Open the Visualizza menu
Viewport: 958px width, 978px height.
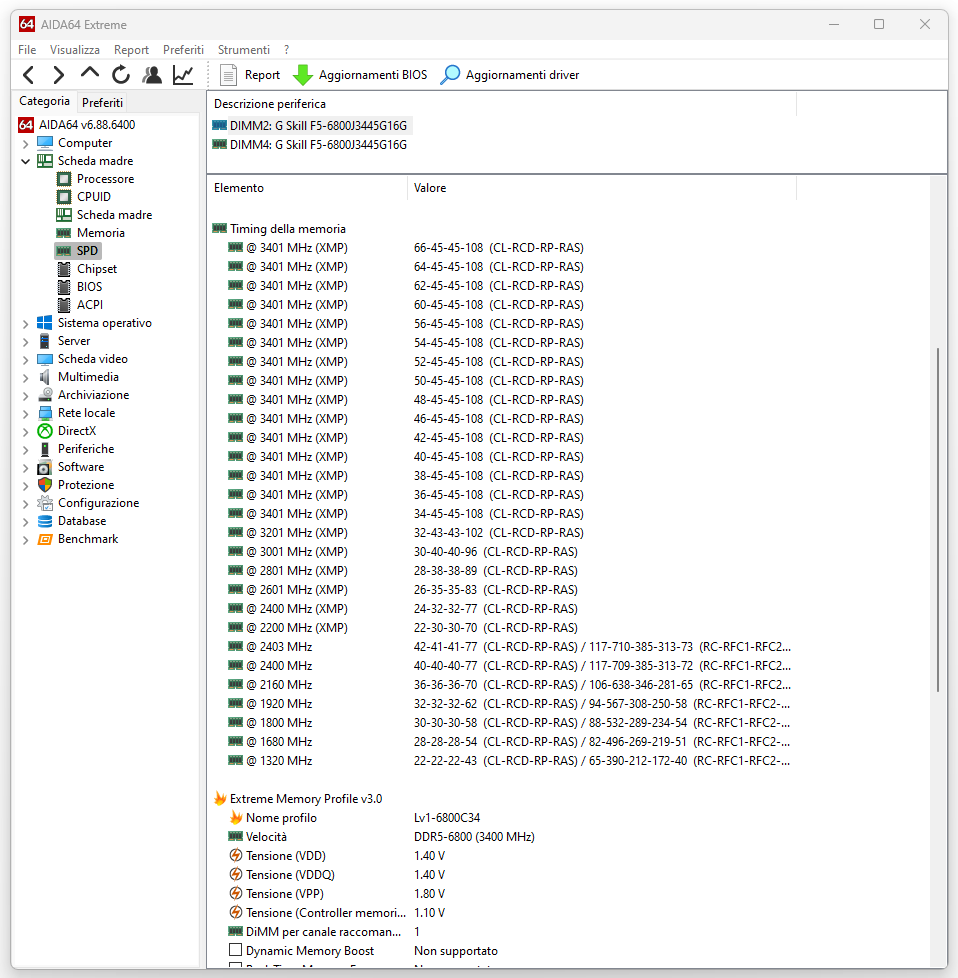click(x=75, y=50)
